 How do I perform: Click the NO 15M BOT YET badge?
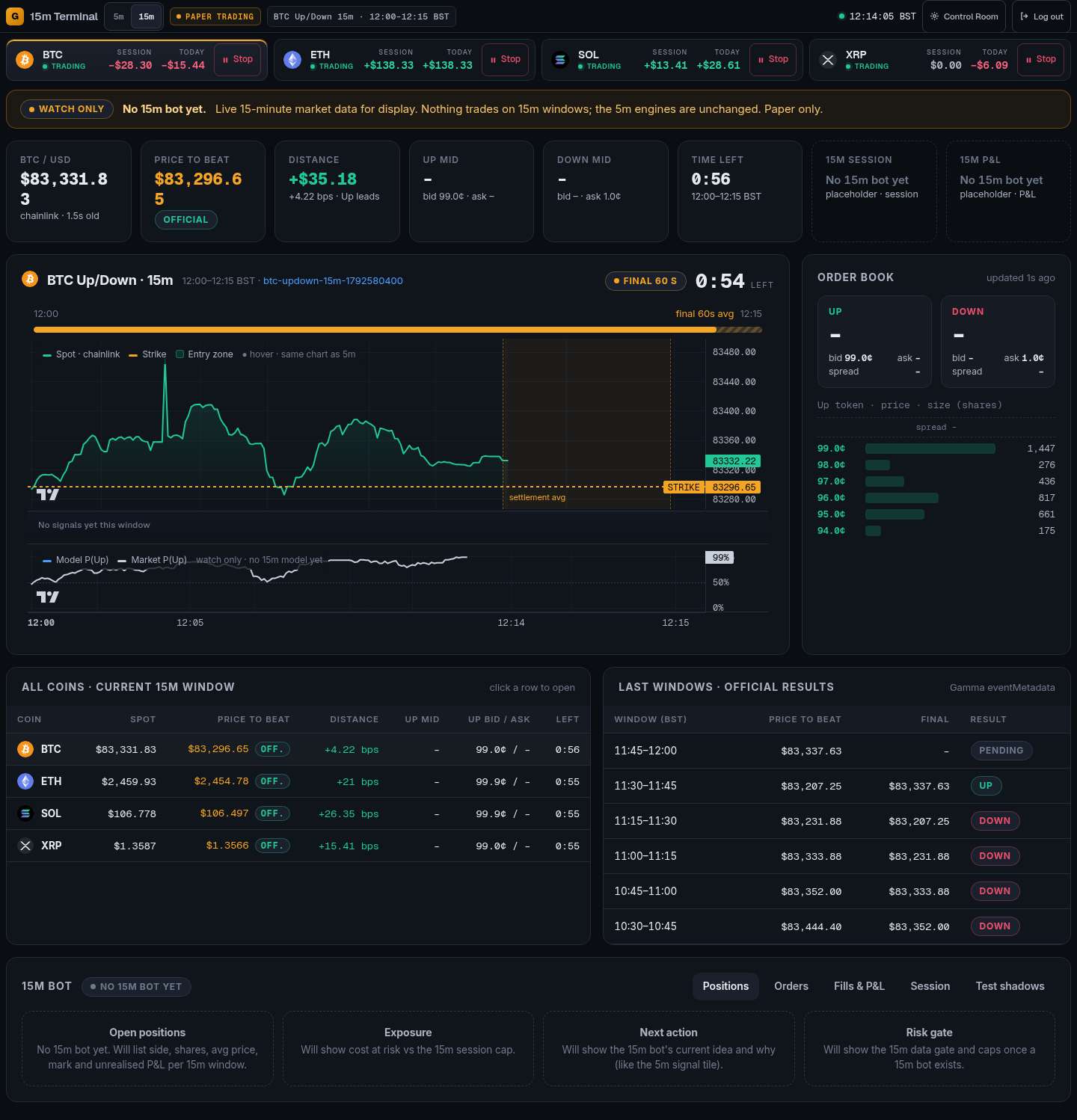pyautogui.click(x=136, y=987)
